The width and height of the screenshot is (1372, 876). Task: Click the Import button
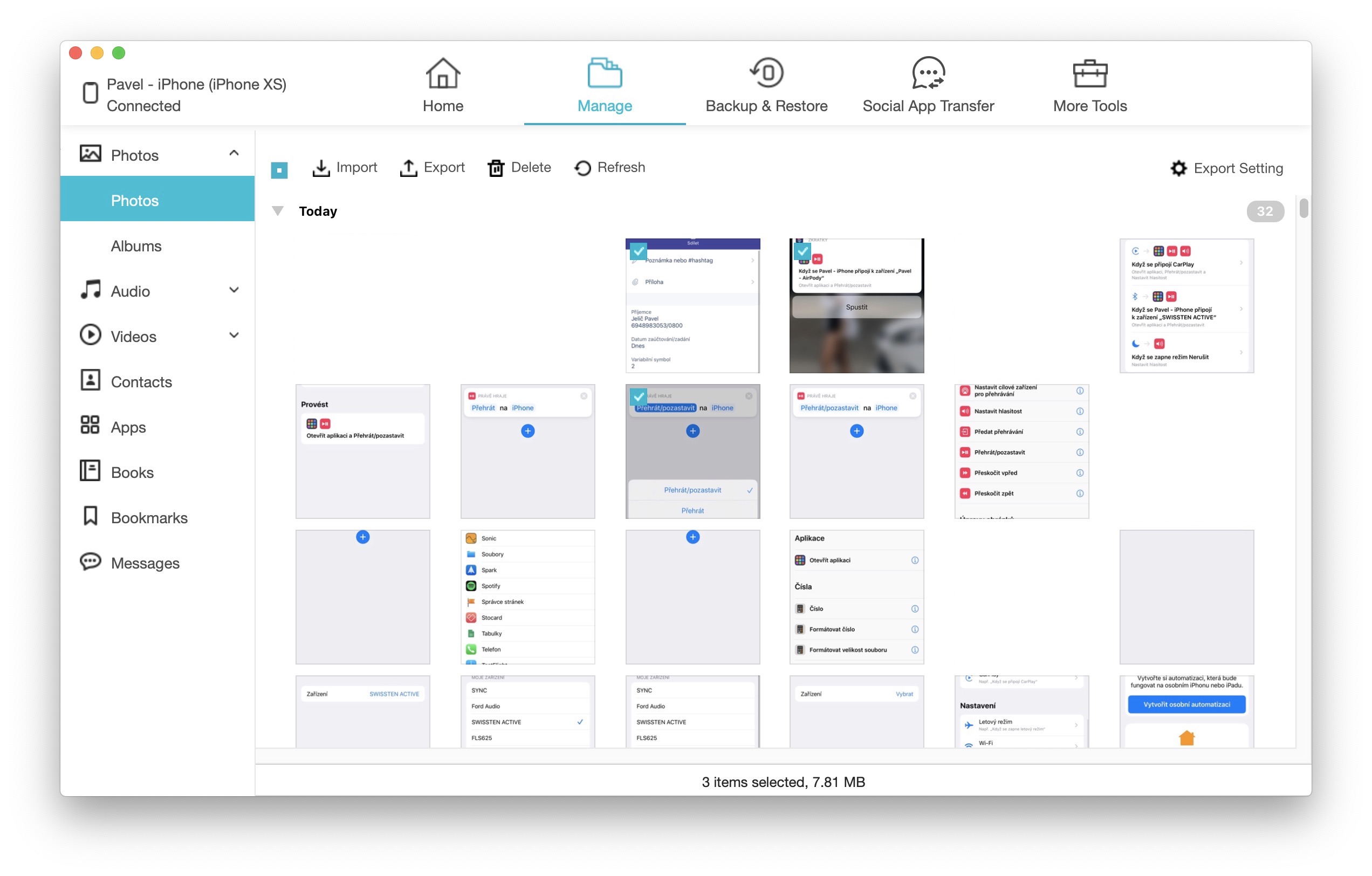click(x=344, y=168)
